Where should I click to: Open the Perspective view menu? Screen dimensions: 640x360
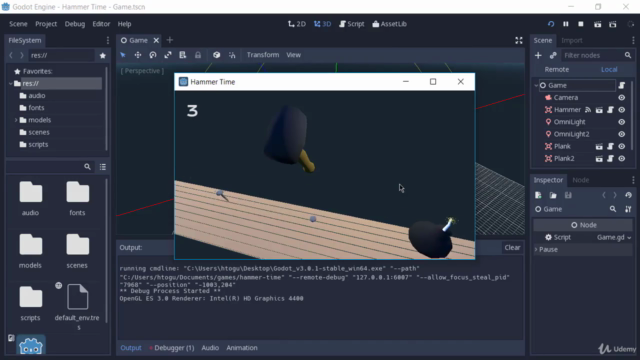(x=142, y=71)
